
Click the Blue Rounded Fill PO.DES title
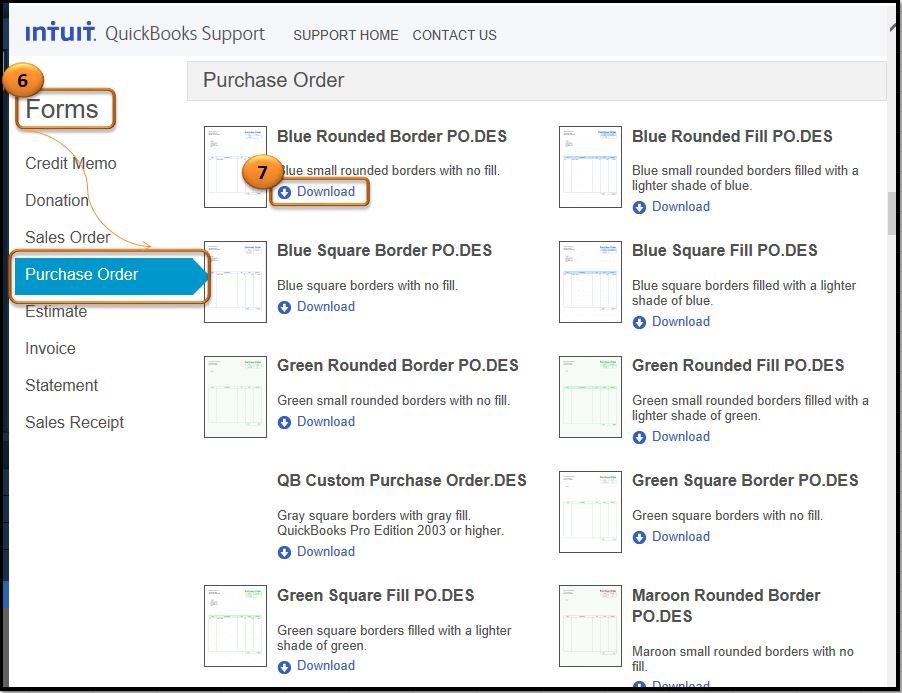(x=732, y=136)
